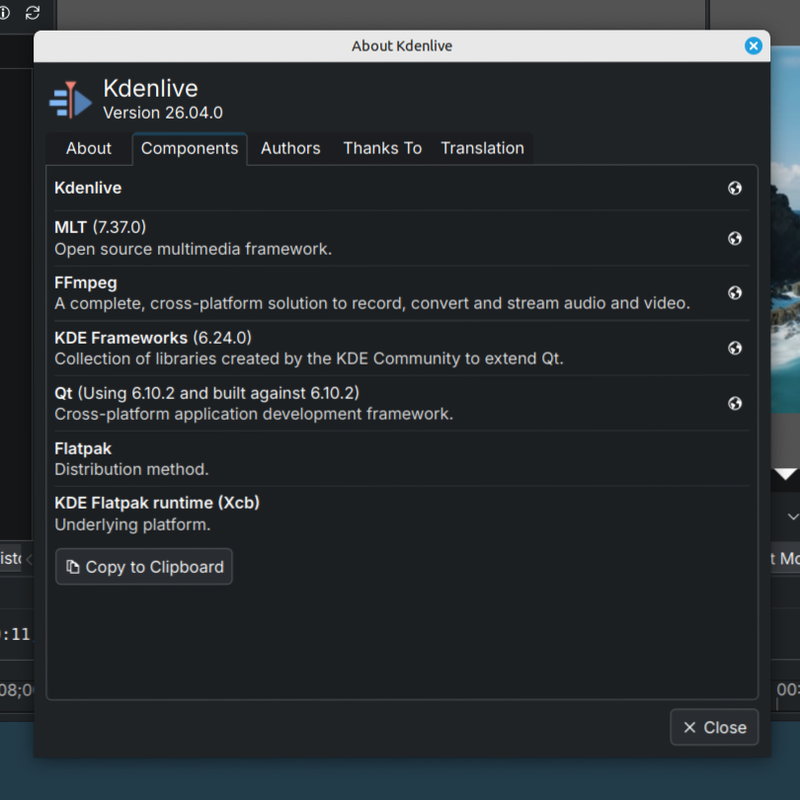Copy component info to clipboard
The width and height of the screenshot is (800, 800).
coord(144,567)
